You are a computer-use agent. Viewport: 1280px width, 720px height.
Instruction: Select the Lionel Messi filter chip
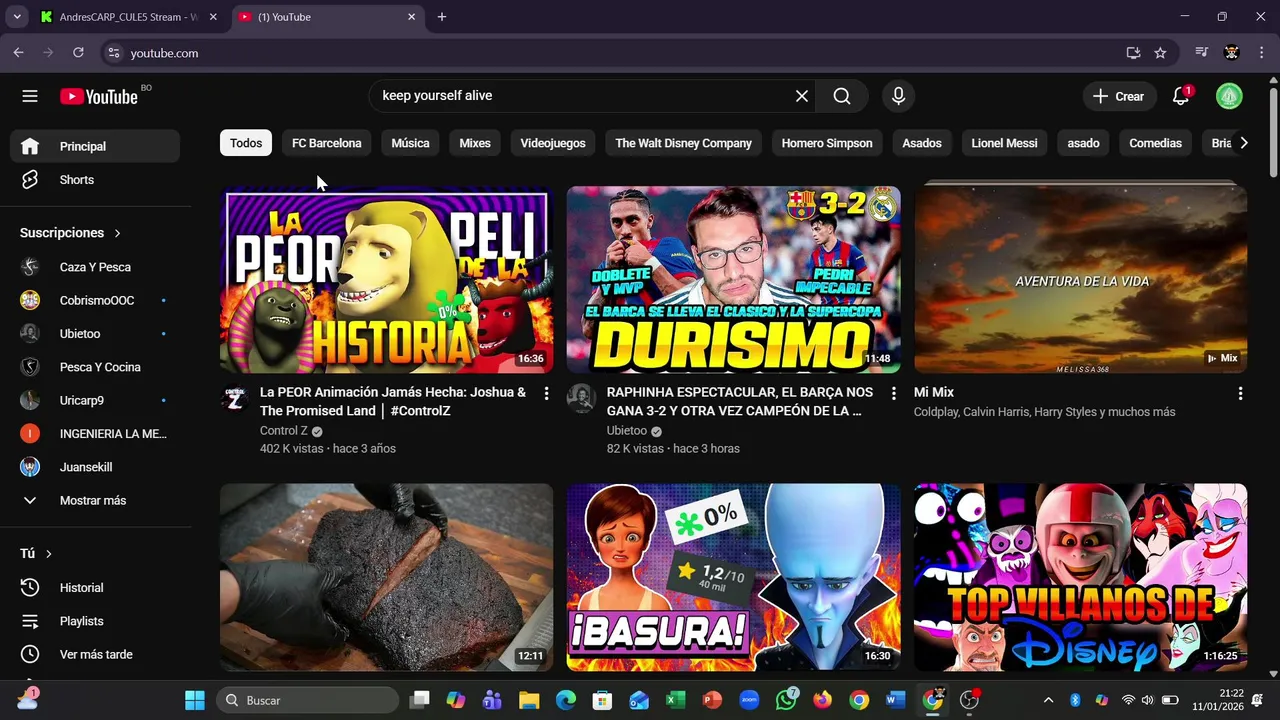1004,143
